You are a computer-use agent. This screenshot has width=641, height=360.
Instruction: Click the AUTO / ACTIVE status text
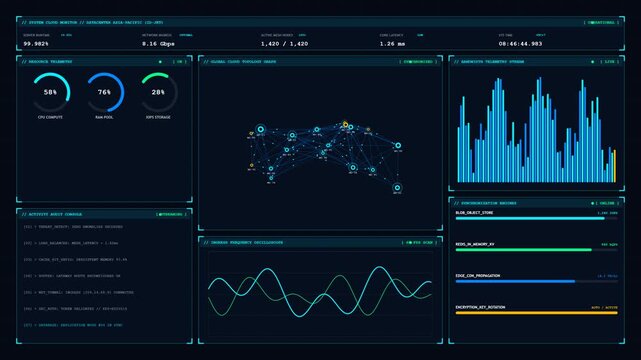point(604,308)
